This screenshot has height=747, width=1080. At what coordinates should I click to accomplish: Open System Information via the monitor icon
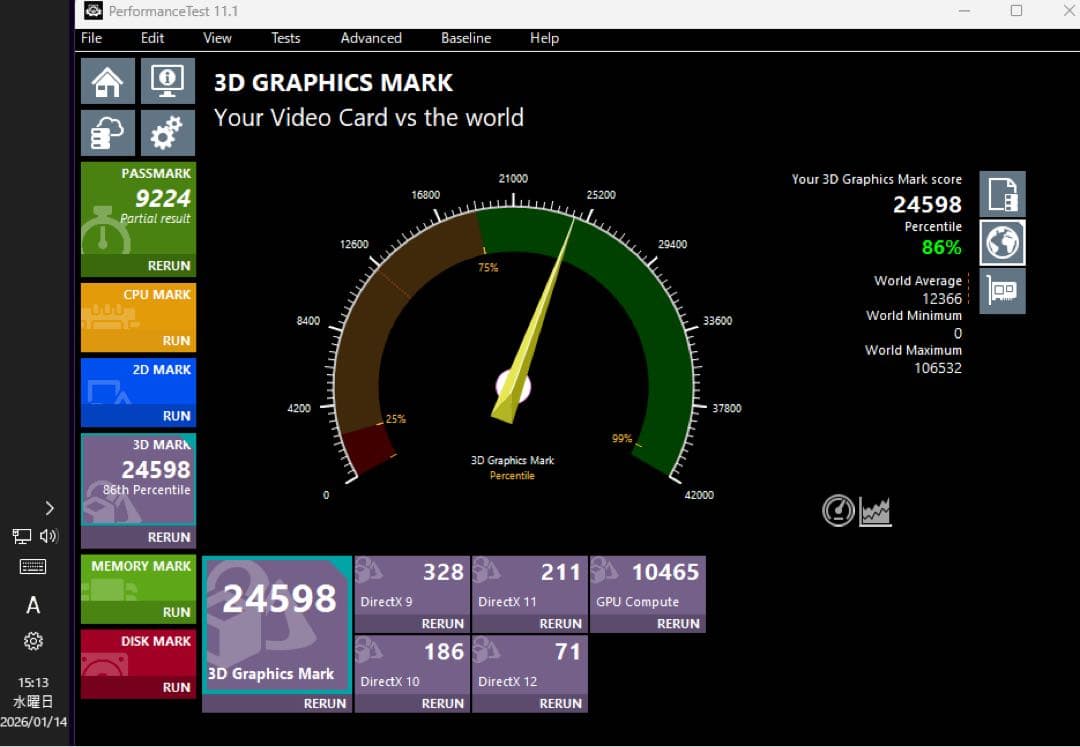point(167,81)
